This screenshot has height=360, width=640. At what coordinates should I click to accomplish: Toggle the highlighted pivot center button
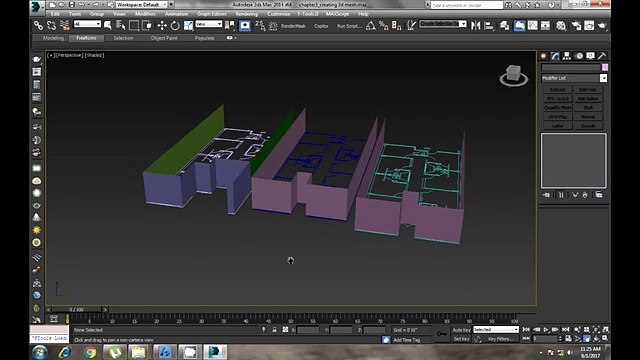pyautogui.click(x=245, y=26)
